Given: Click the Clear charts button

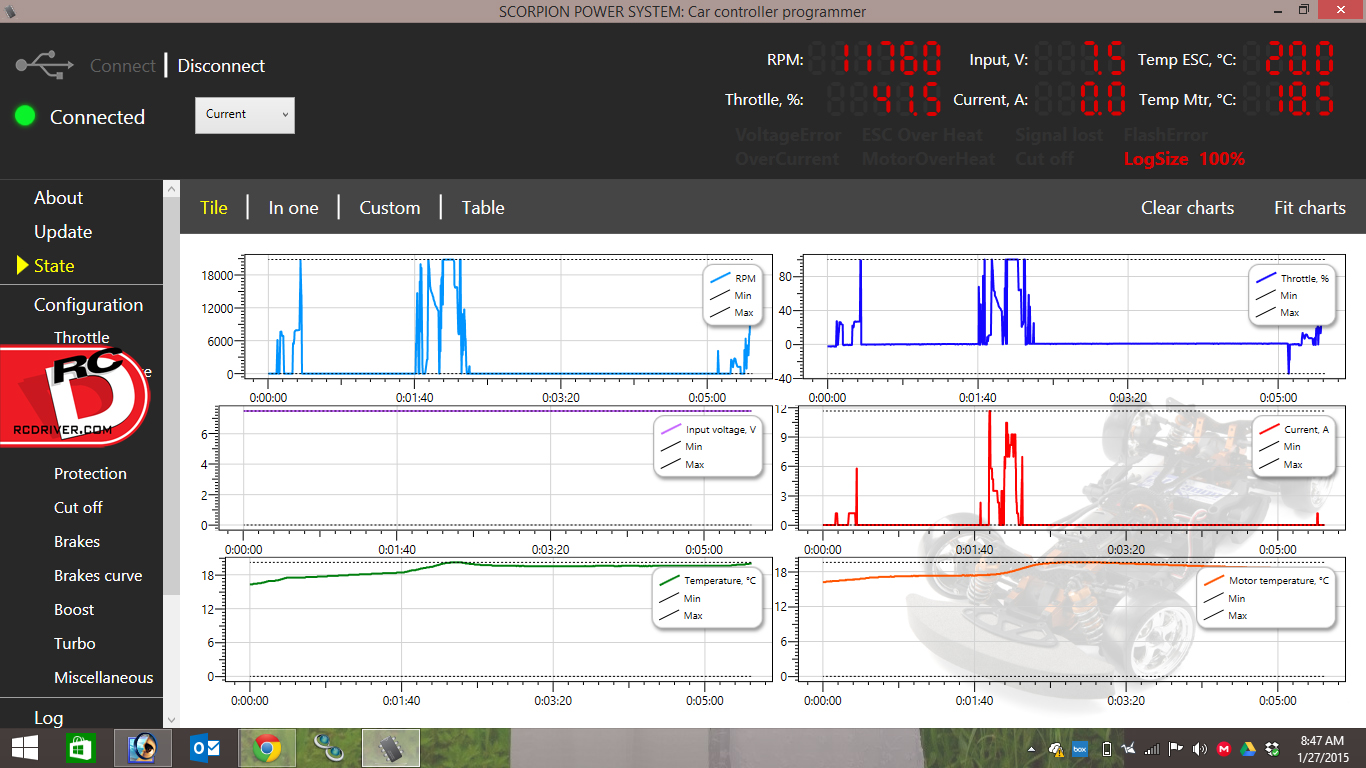Looking at the screenshot, I should 1187,208.
